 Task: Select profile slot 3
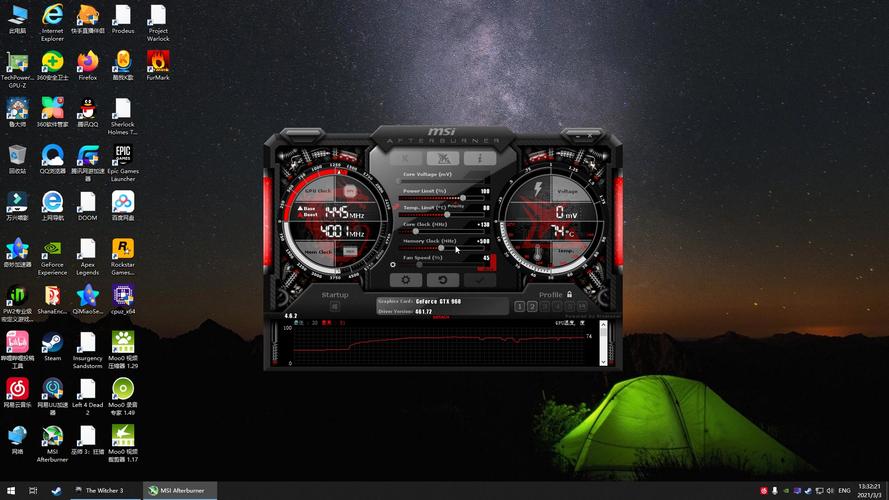pos(544,307)
